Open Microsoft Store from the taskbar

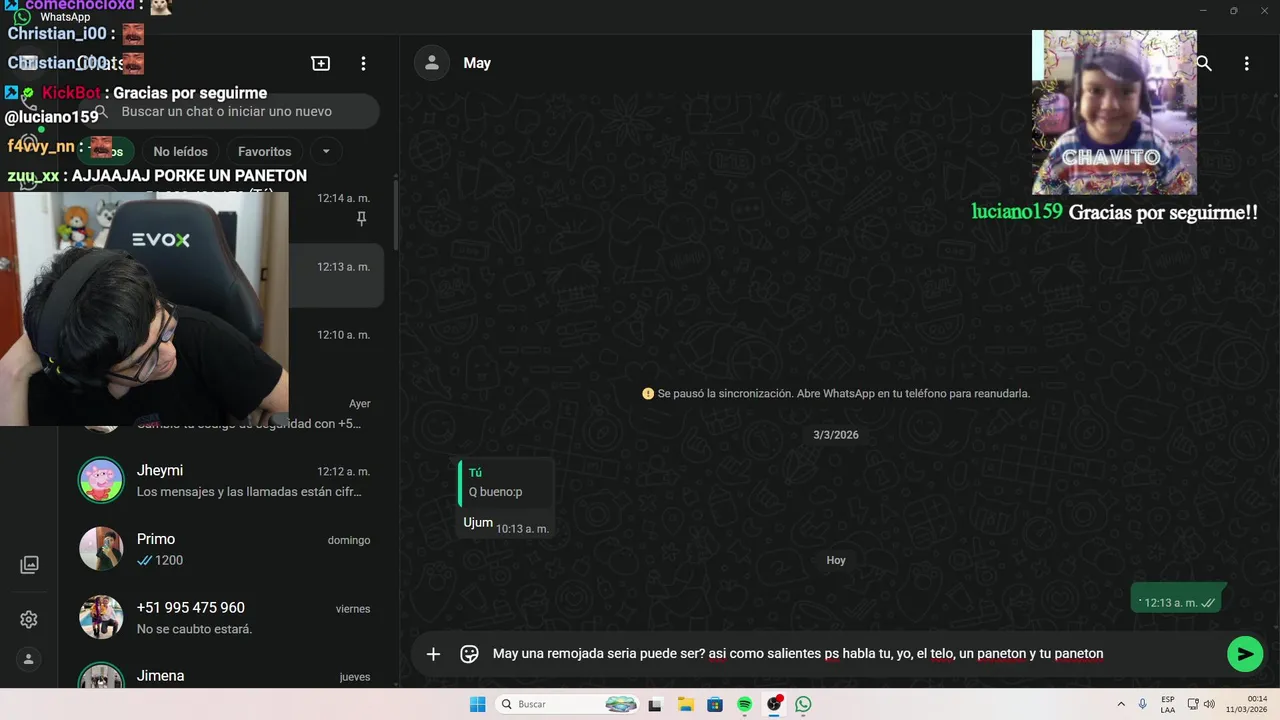(715, 705)
